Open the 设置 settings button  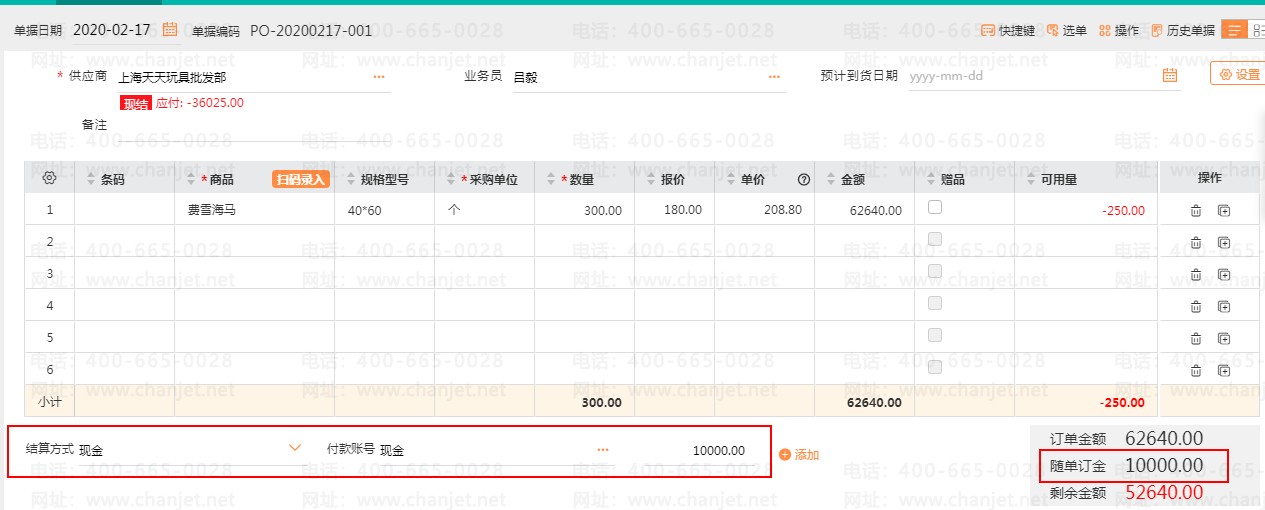click(x=1240, y=74)
